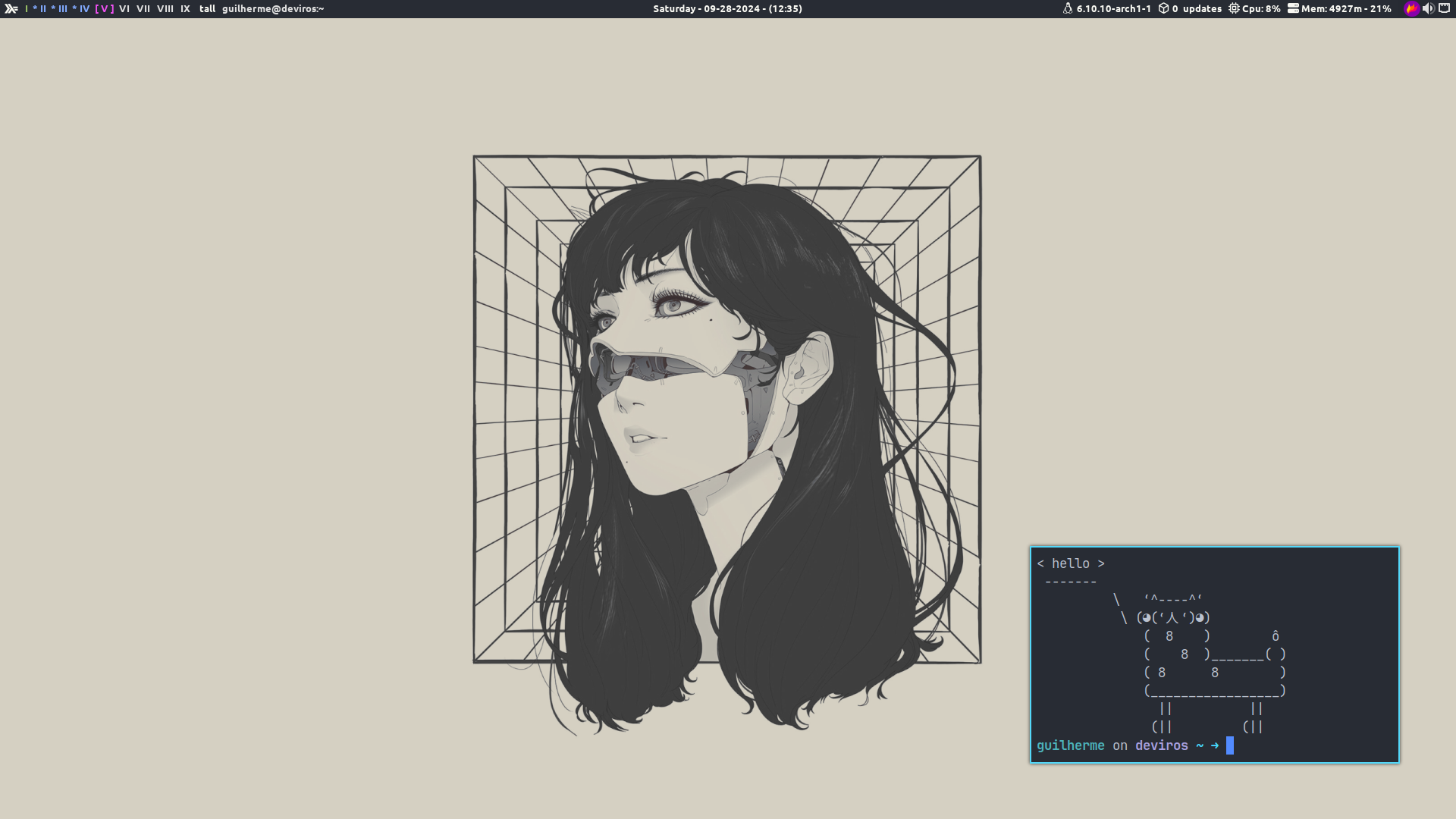Click the Linux penguin kernel icon
The image size is (1456, 819).
click(1068, 9)
